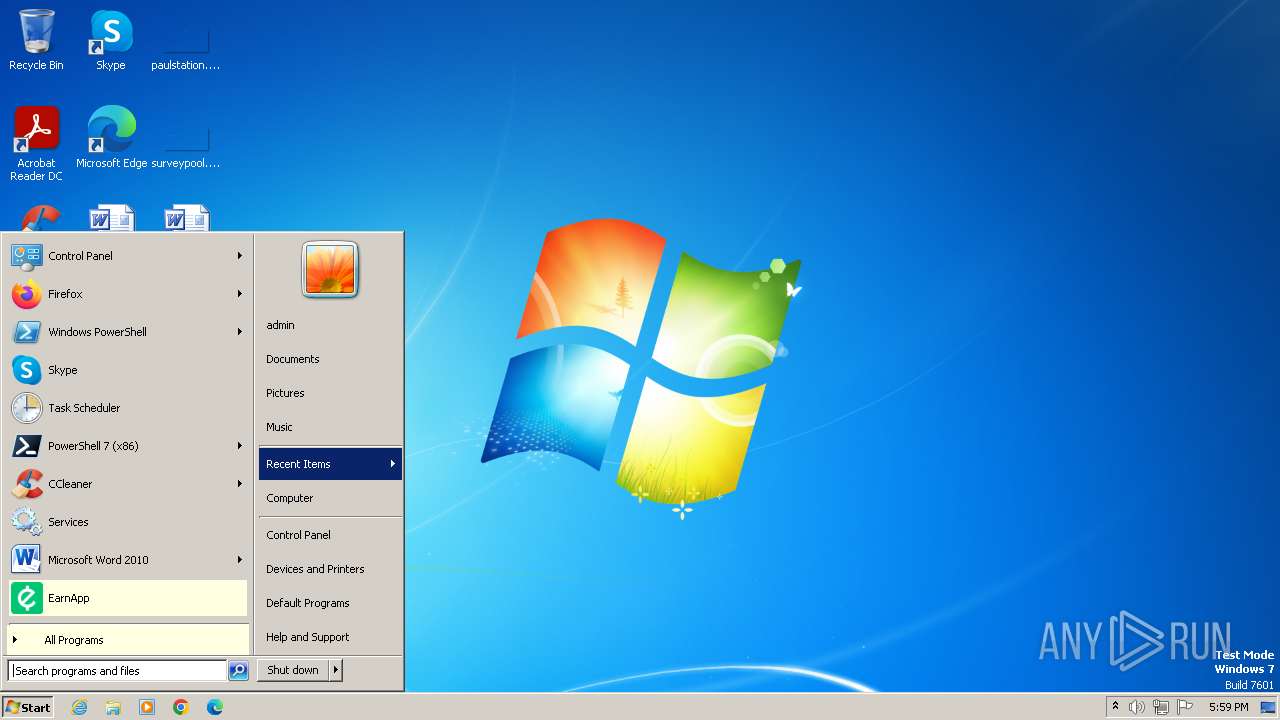Open the admin user folder
Screen dimensions: 1280x720
(x=330, y=325)
